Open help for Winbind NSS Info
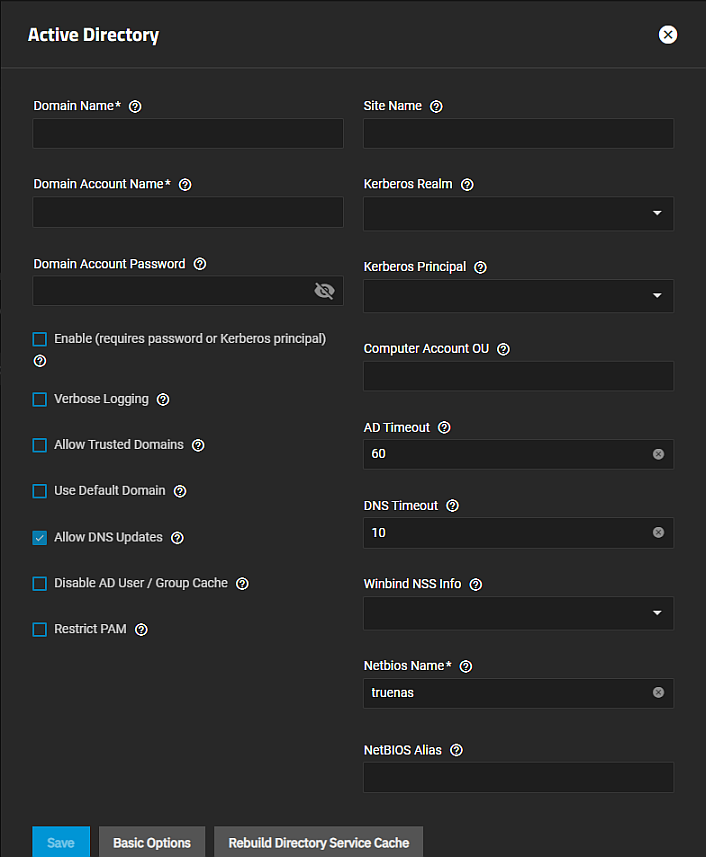 tap(476, 584)
